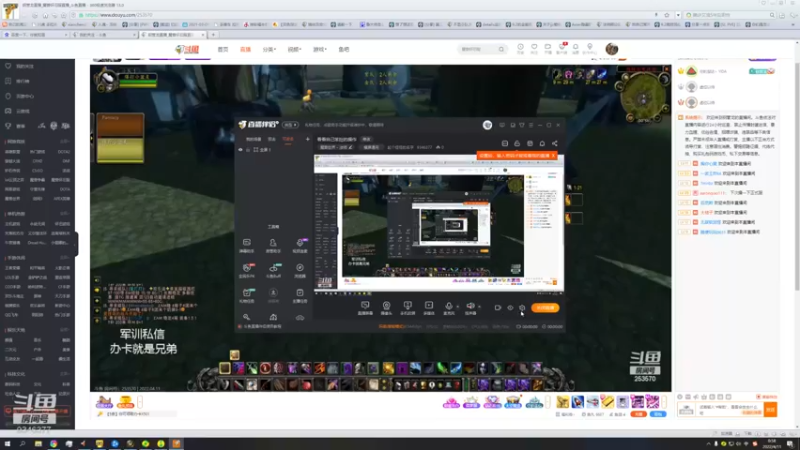Click the bell notification icon in streaming app
800x450 pixels.
[x=542, y=143]
